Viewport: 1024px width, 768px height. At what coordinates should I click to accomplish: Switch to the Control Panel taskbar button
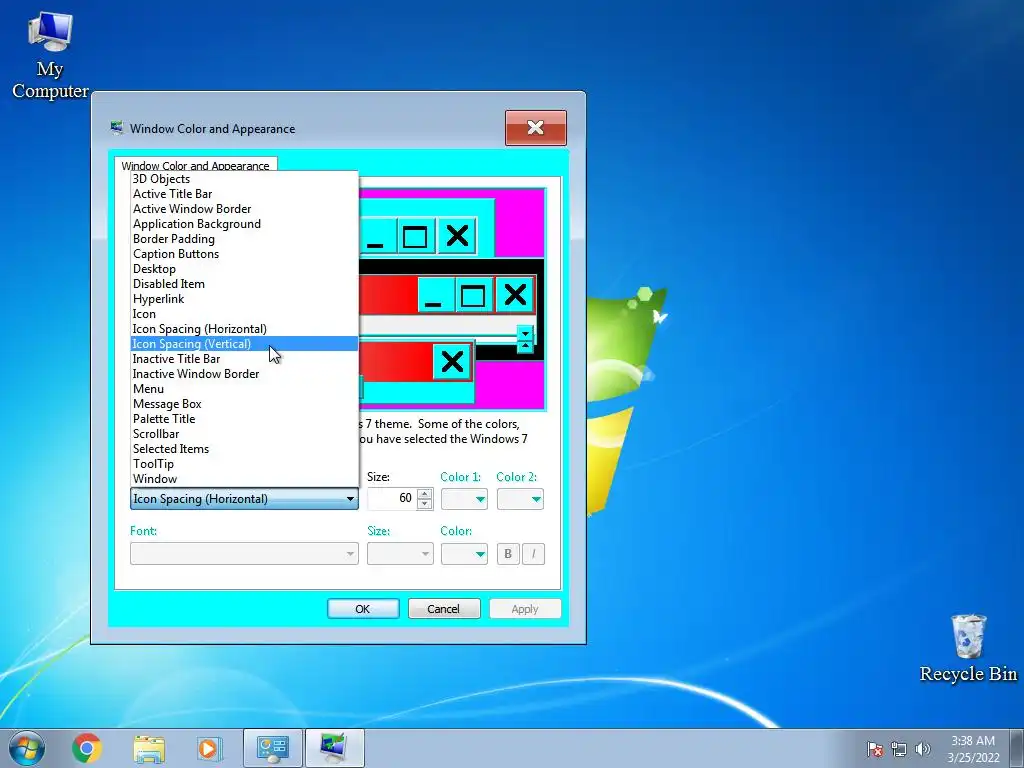pyautogui.click(x=273, y=748)
